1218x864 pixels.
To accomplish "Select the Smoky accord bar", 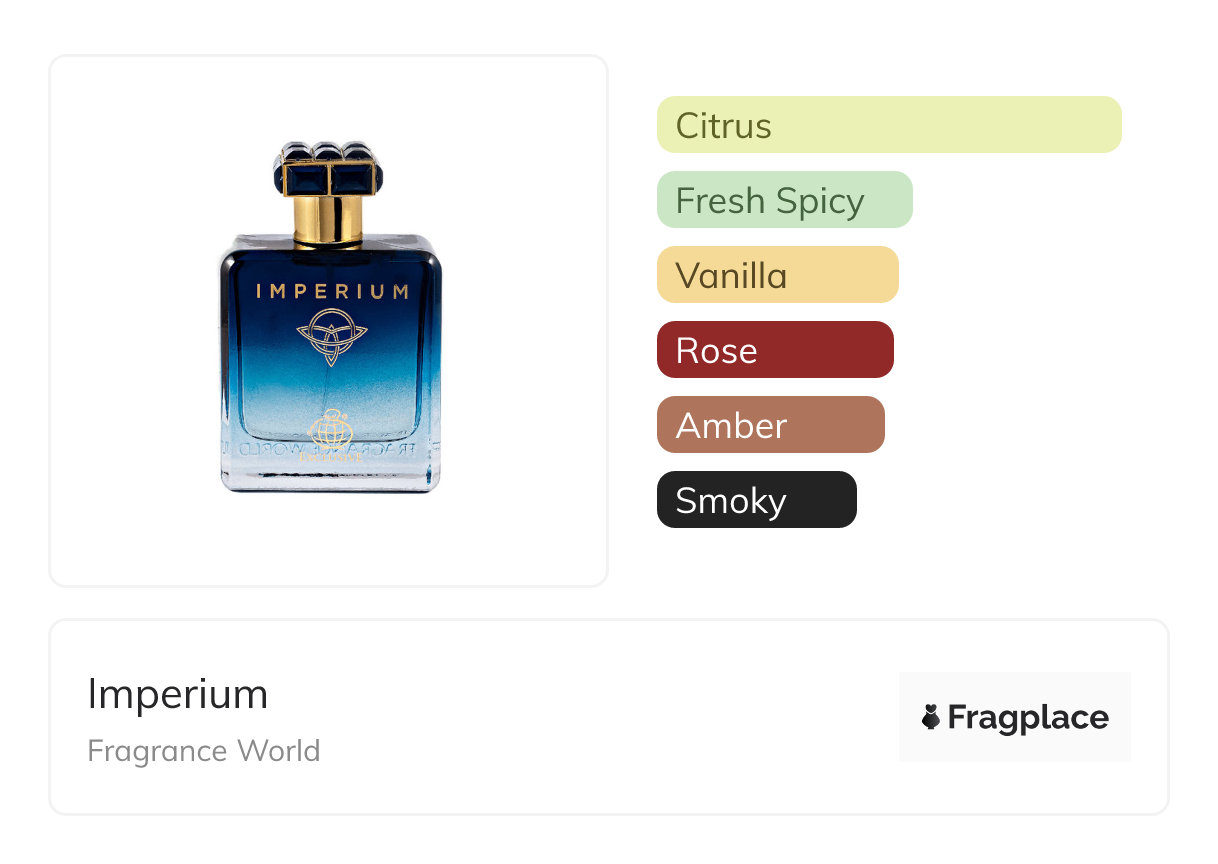I will (x=757, y=500).
